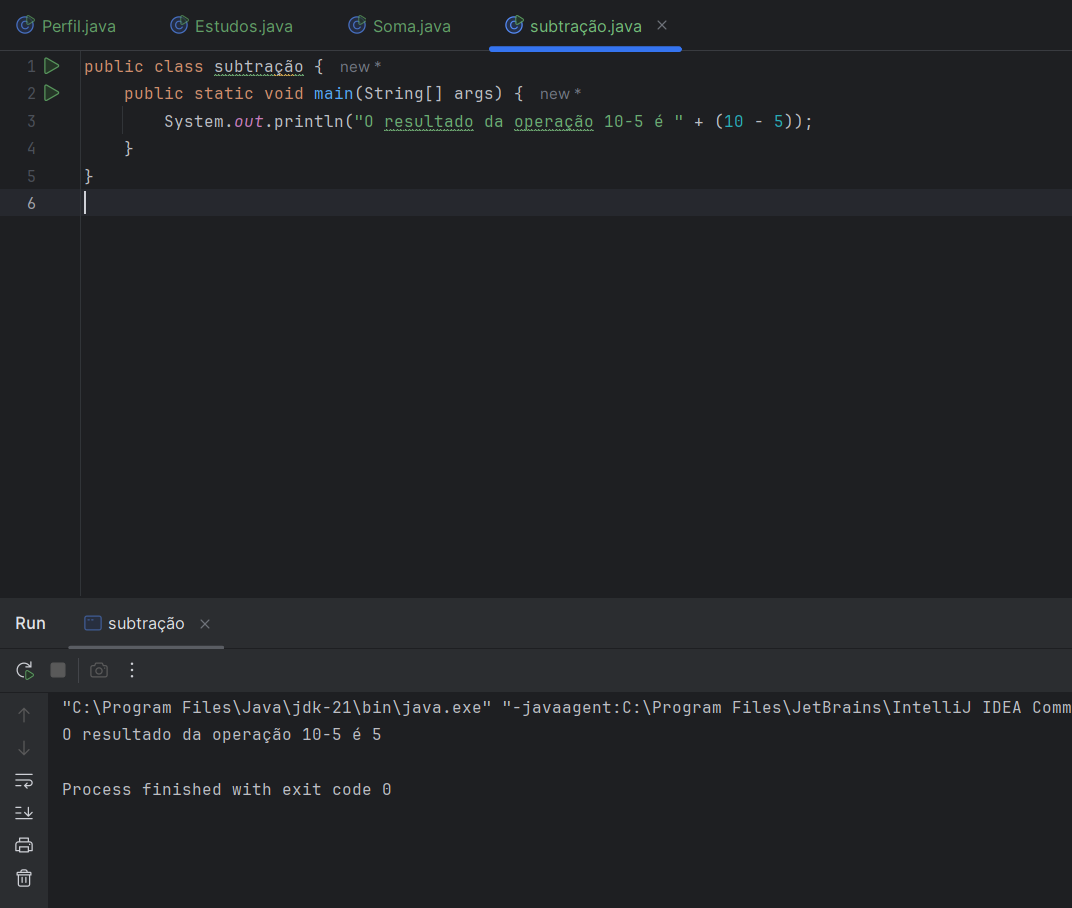Open the Run tool window title
This screenshot has height=908, width=1072.
30,624
